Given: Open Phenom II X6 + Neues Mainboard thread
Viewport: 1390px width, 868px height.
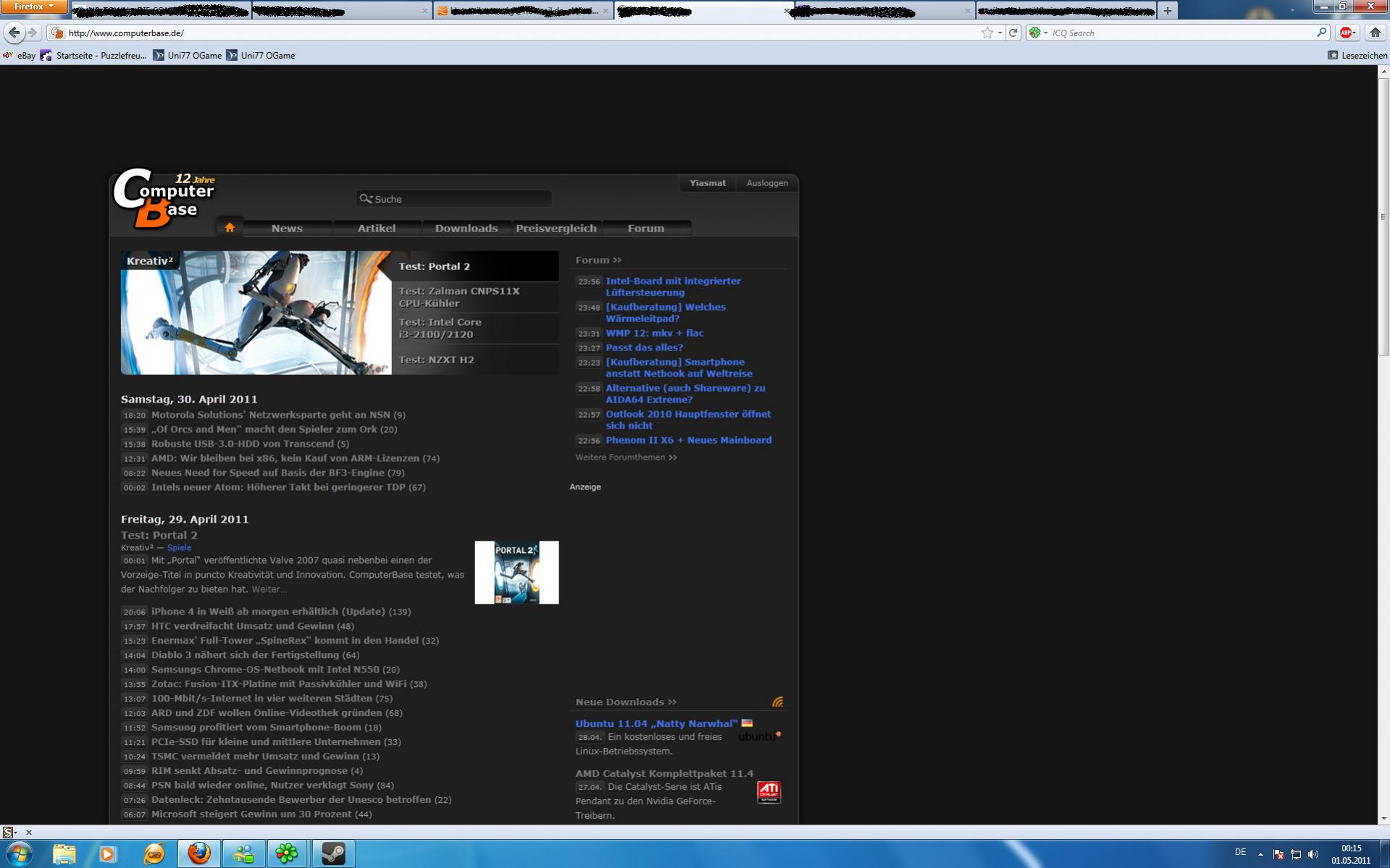Looking at the screenshot, I should click(688, 440).
